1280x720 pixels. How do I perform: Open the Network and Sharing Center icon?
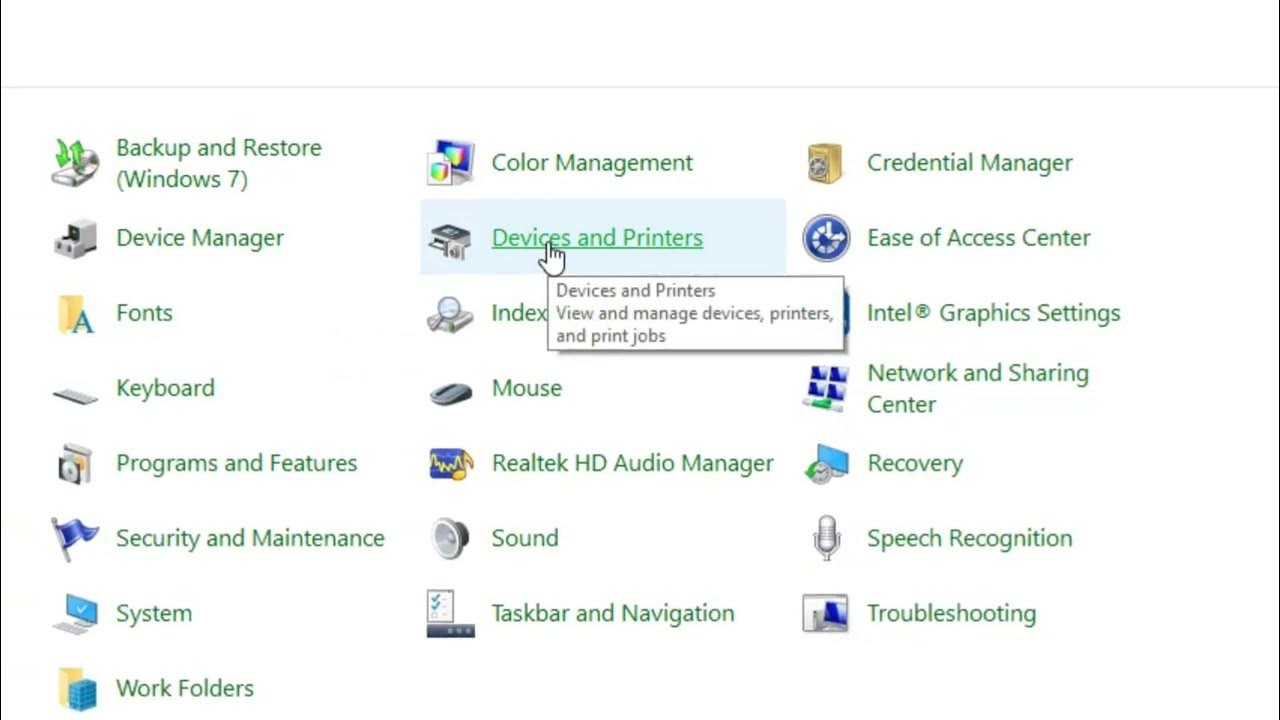(x=826, y=388)
